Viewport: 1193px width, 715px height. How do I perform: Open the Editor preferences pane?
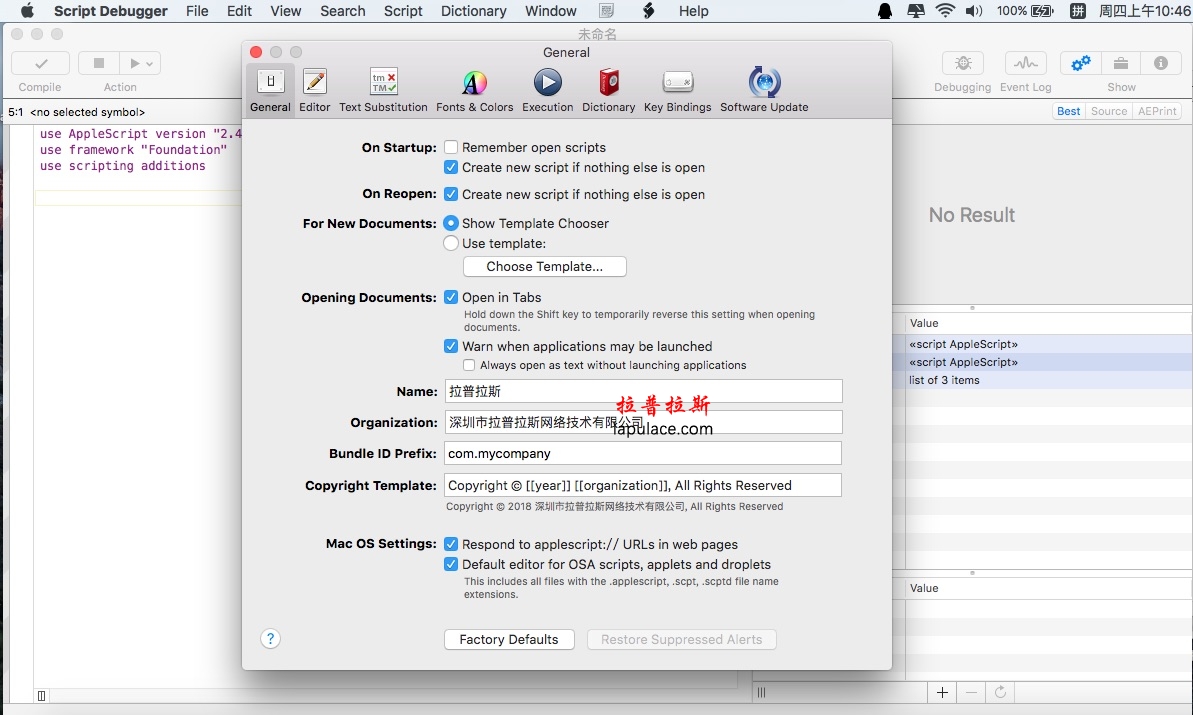click(x=314, y=91)
